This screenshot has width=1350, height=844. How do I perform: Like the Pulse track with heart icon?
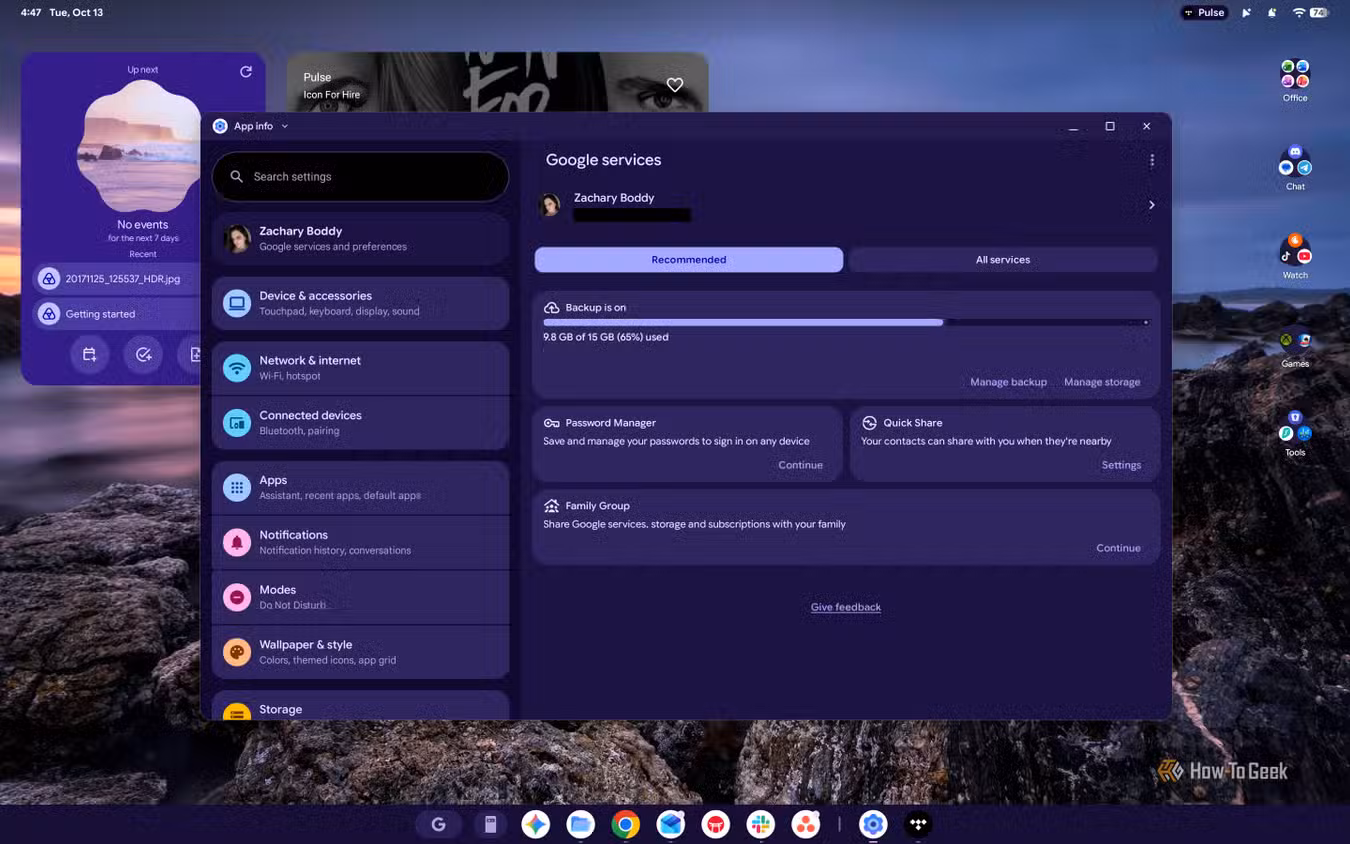pyautogui.click(x=675, y=85)
